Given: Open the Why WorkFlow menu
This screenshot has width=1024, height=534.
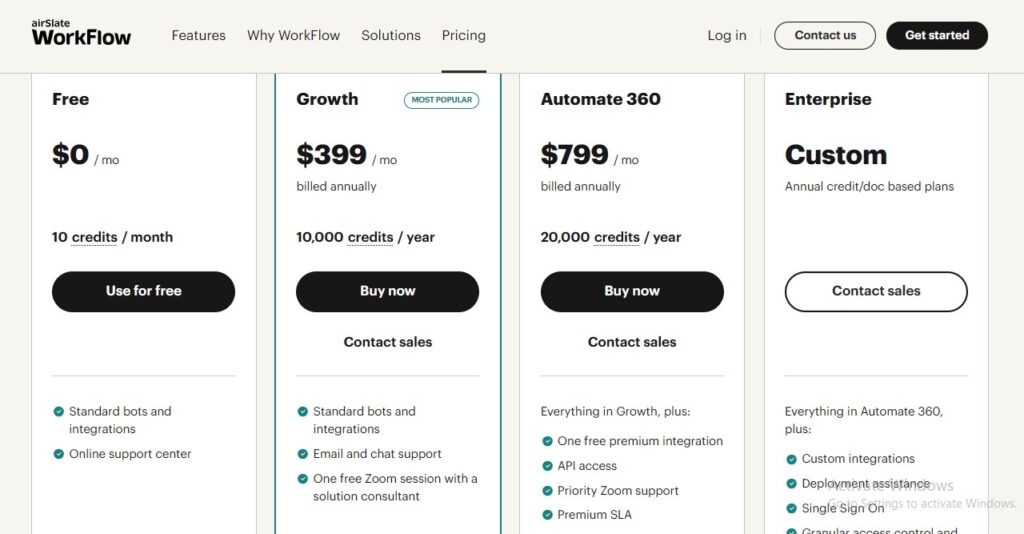Looking at the screenshot, I should point(293,35).
